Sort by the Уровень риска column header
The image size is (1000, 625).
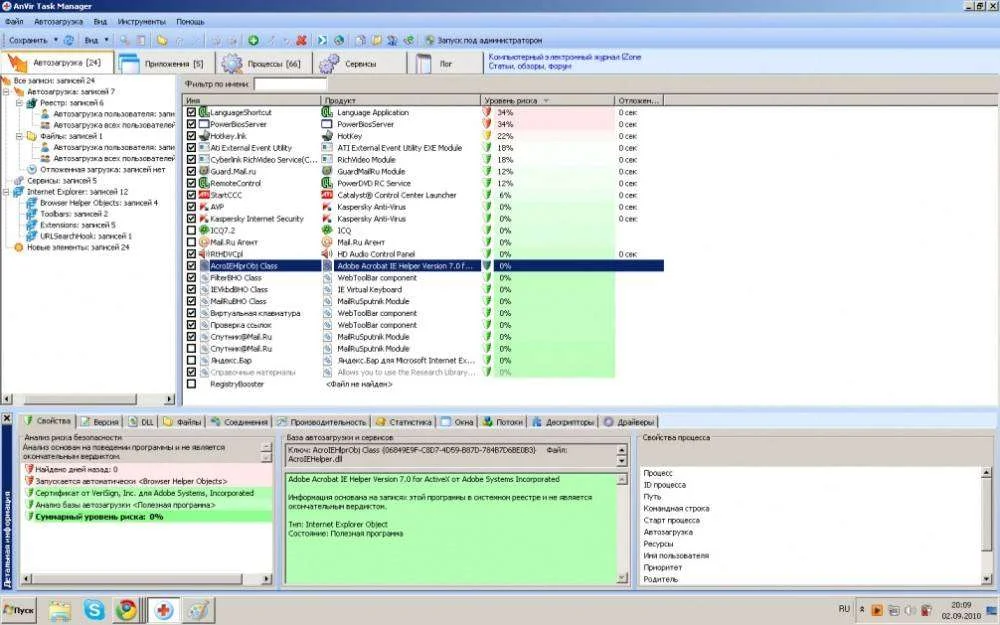(512, 101)
